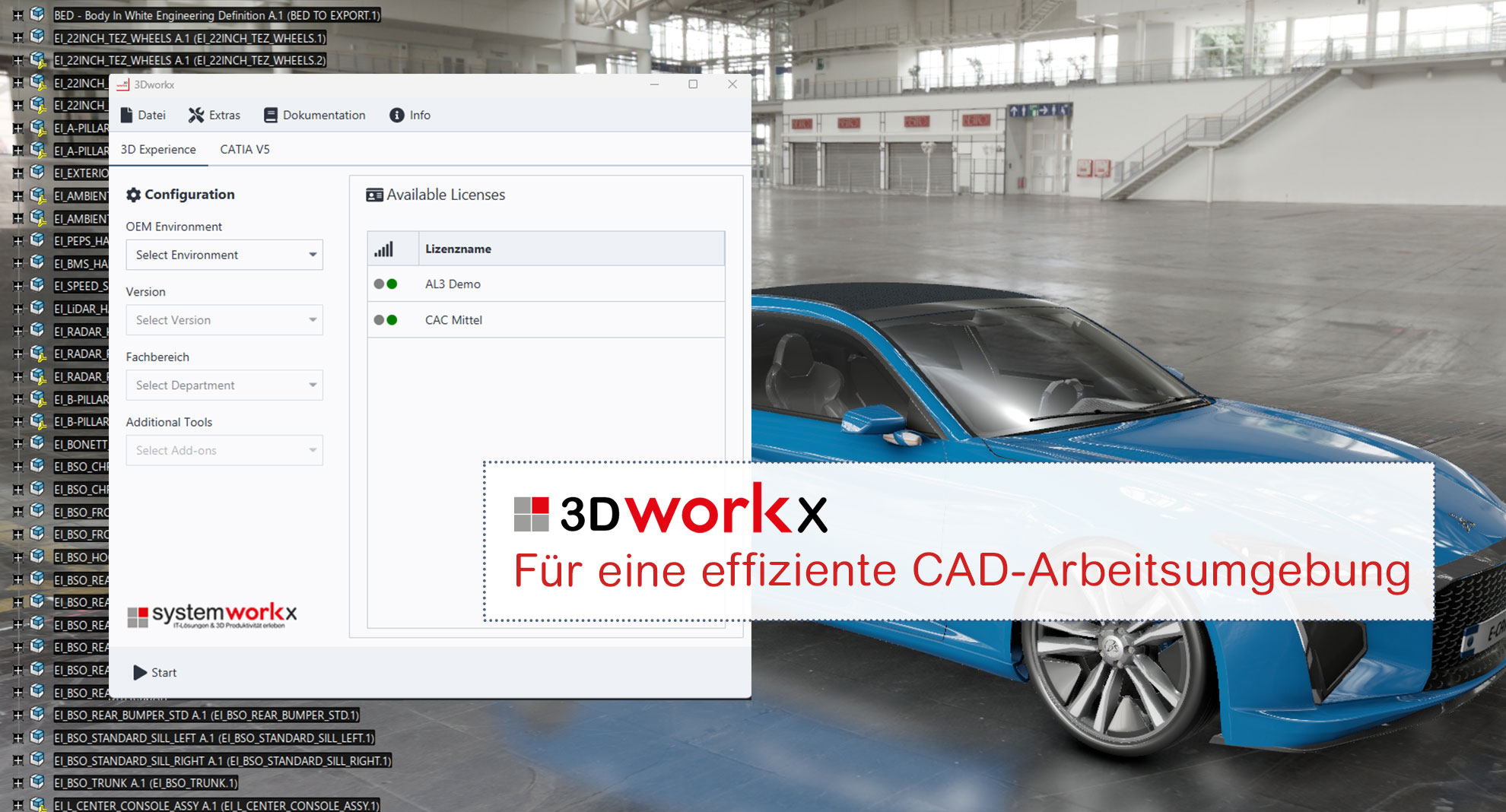Viewport: 1506px width, 812px height.
Task: Click the product icon of EI_22INCH_TEZ_WHEELS.2
Action: 37,59
